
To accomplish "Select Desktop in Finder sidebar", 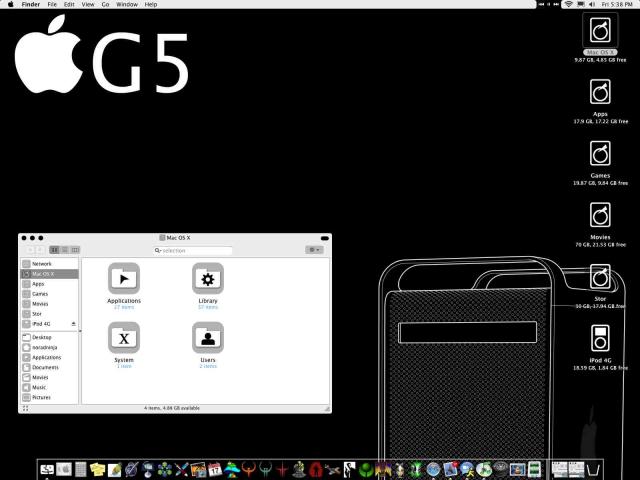I will pos(49,337).
